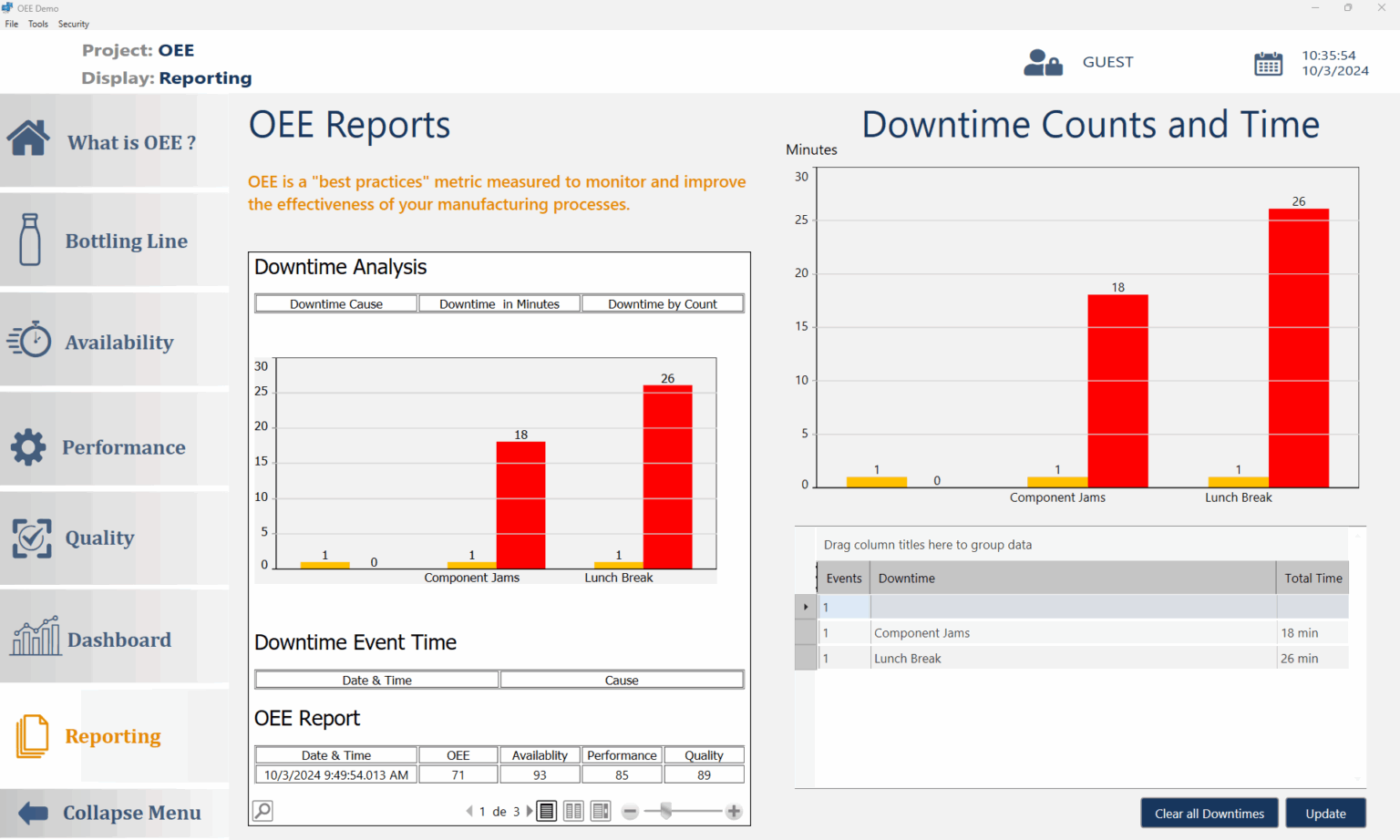Toggle the thumbnail view mode
Screen dimensions: 1400x840
601,810
